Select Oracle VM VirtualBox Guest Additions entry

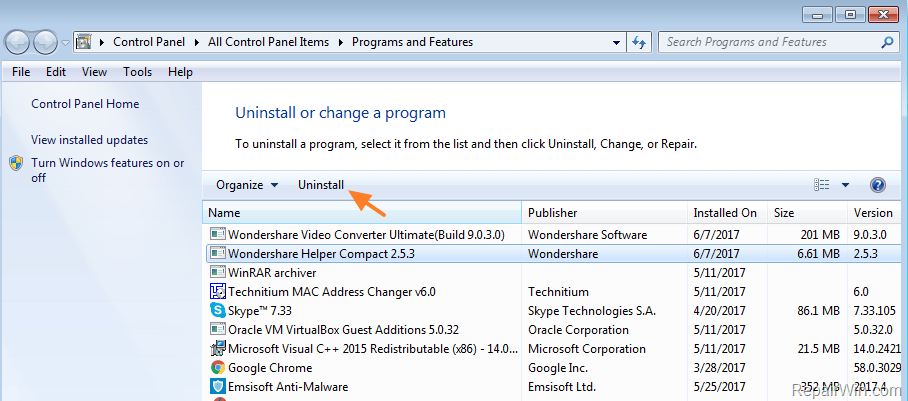click(556, 330)
